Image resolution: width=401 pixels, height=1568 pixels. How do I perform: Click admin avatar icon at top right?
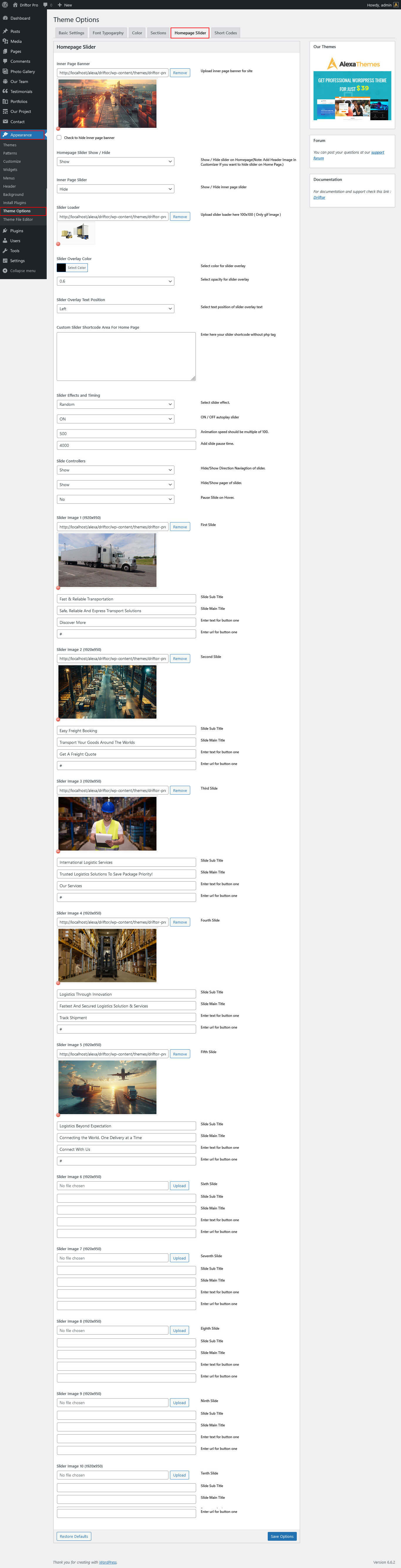pos(396,5)
